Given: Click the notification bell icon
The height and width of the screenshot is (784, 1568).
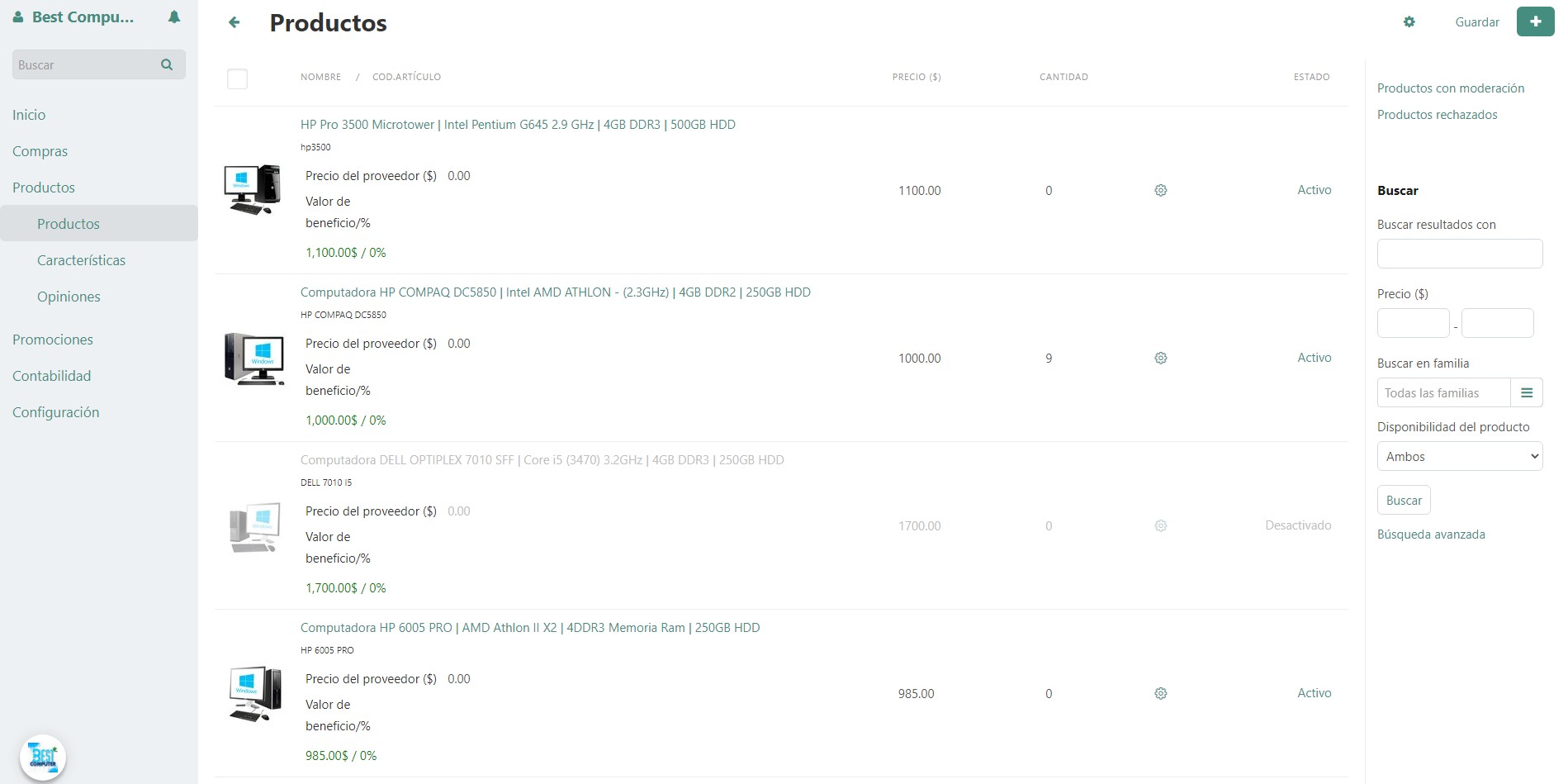Looking at the screenshot, I should click(x=174, y=17).
